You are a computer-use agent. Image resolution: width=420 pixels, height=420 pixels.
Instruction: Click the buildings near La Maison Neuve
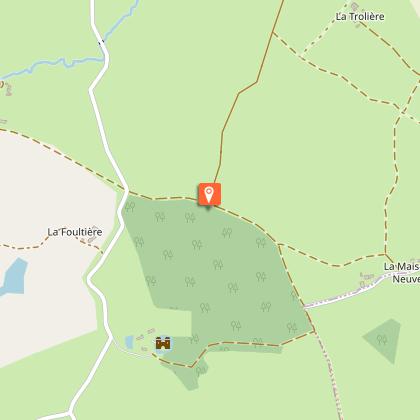(x=367, y=280)
